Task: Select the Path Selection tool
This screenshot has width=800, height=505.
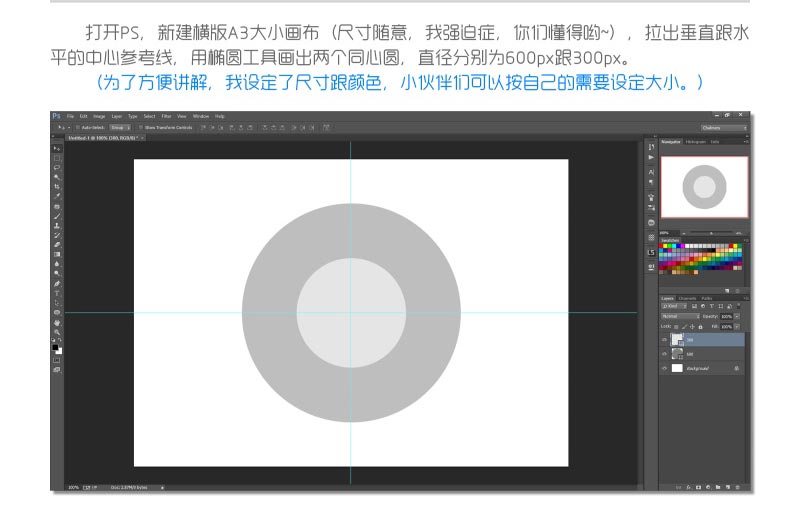Action: (57, 303)
